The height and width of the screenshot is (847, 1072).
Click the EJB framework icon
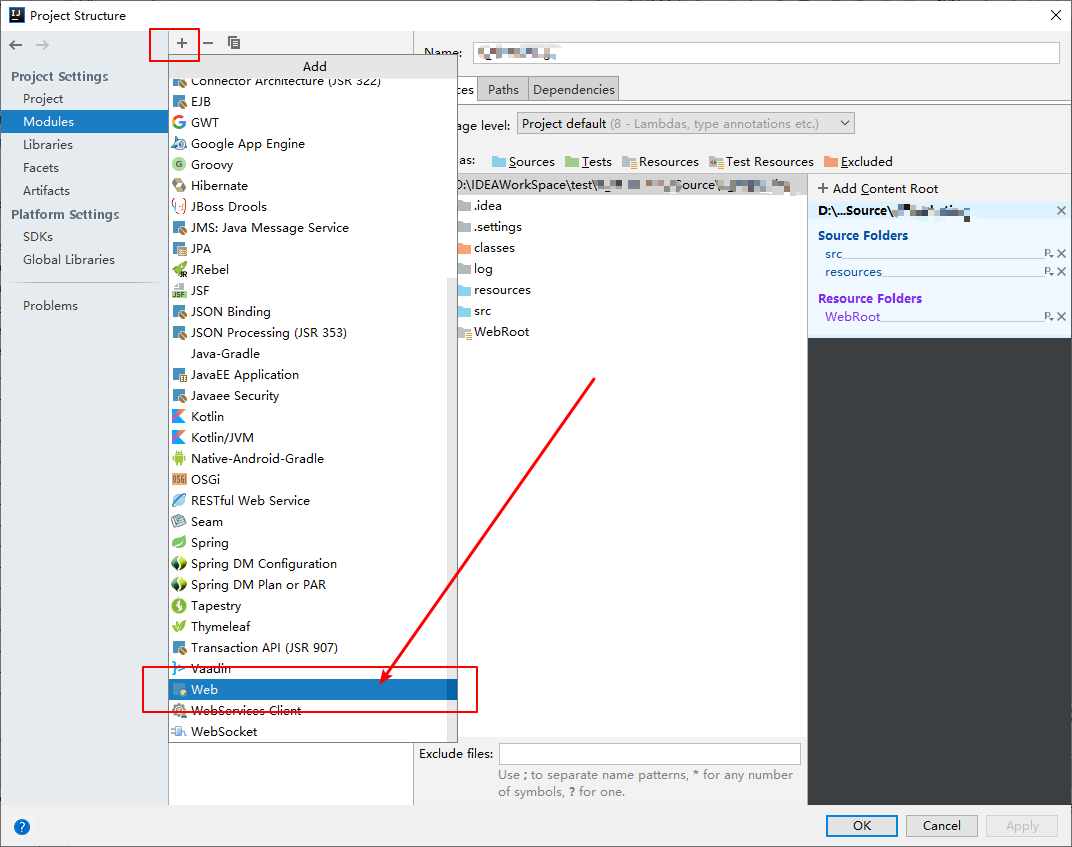coord(179,102)
